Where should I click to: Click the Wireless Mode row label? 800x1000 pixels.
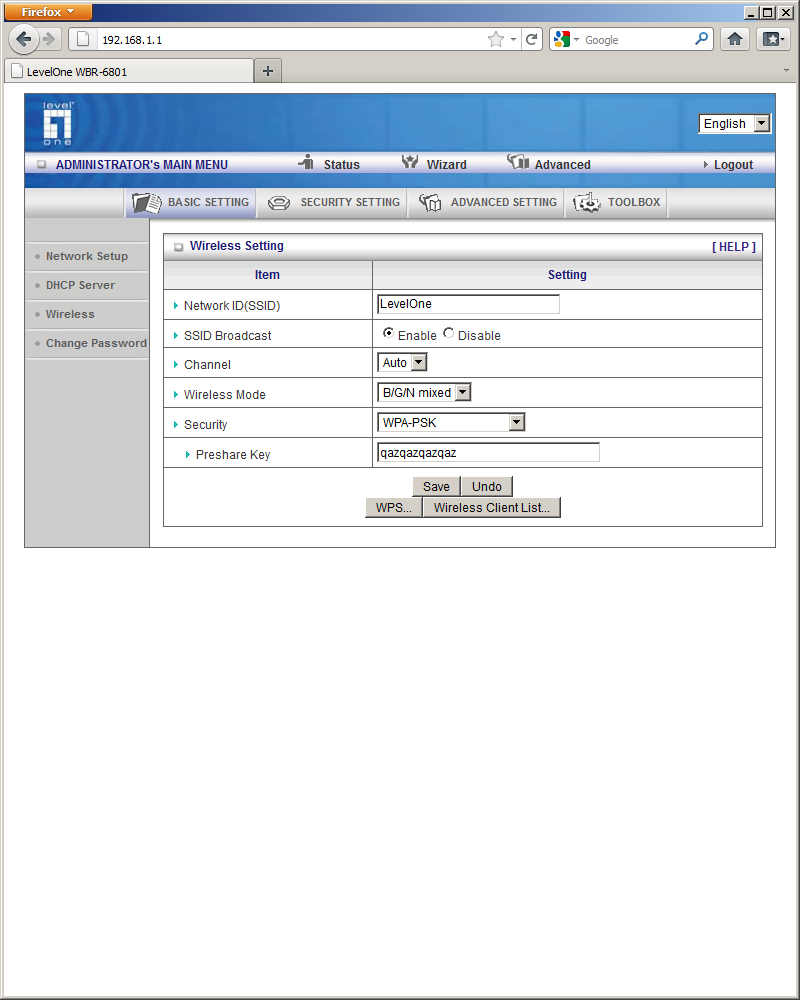tap(225, 395)
